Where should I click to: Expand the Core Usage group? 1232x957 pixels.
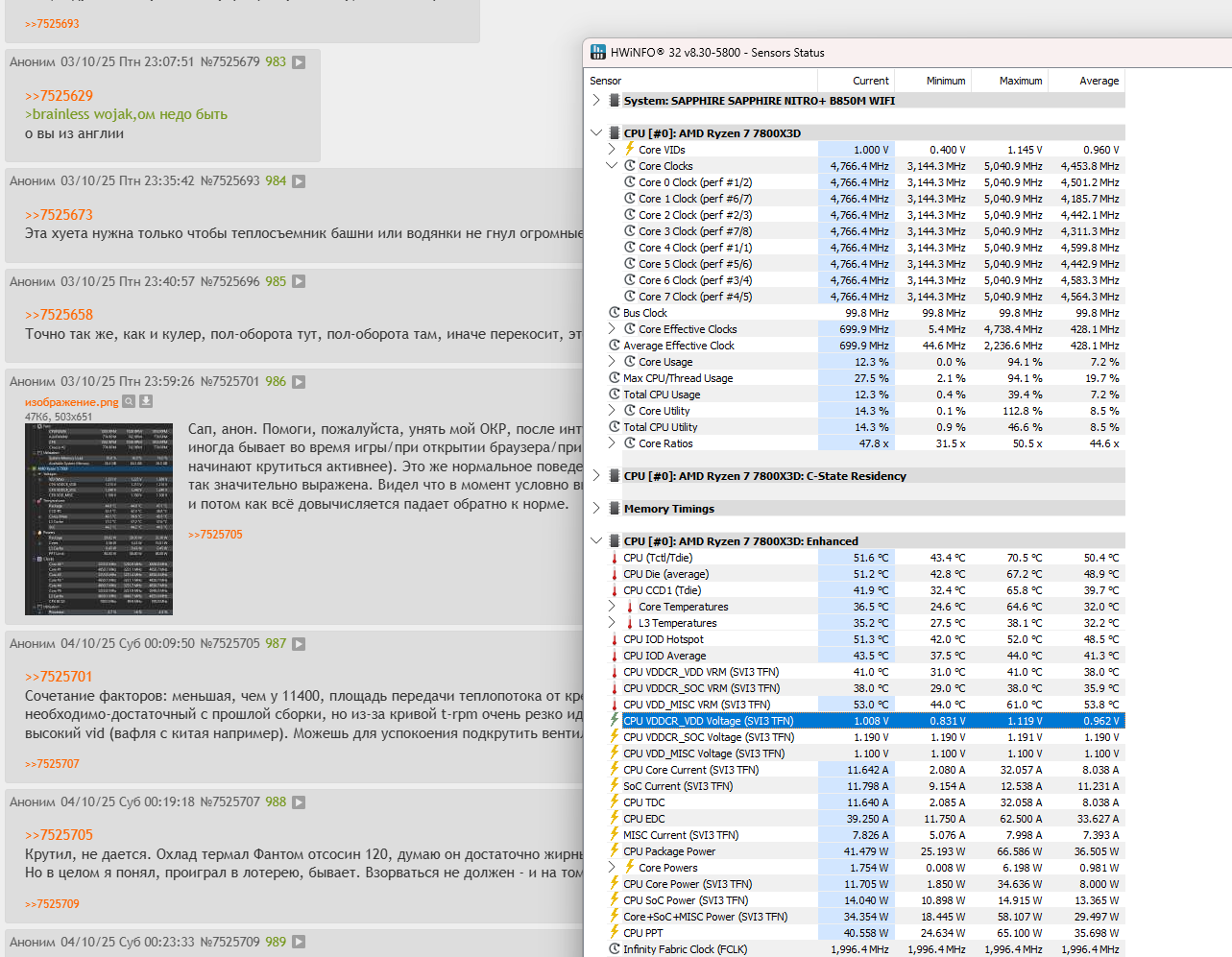click(612, 362)
